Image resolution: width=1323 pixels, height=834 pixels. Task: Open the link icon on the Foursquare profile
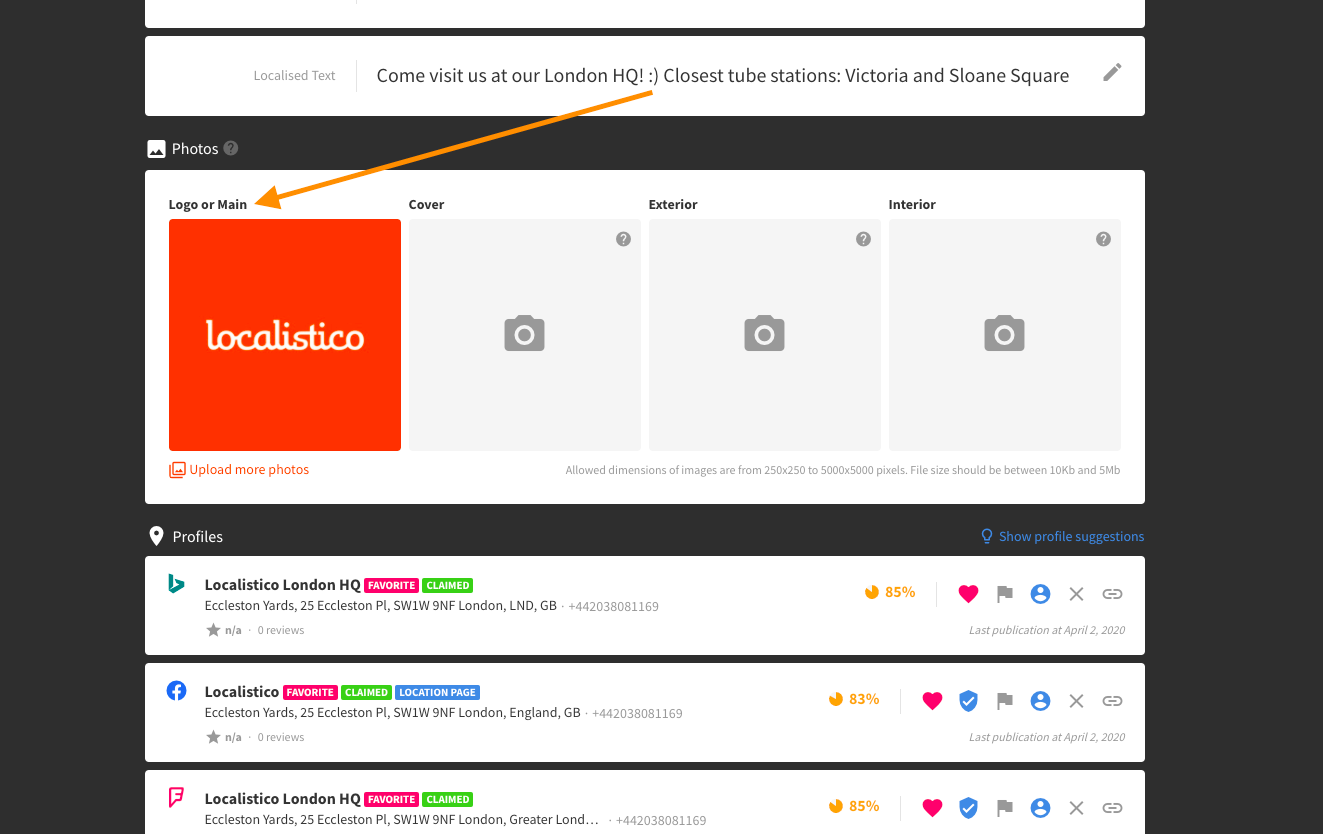tap(1112, 808)
